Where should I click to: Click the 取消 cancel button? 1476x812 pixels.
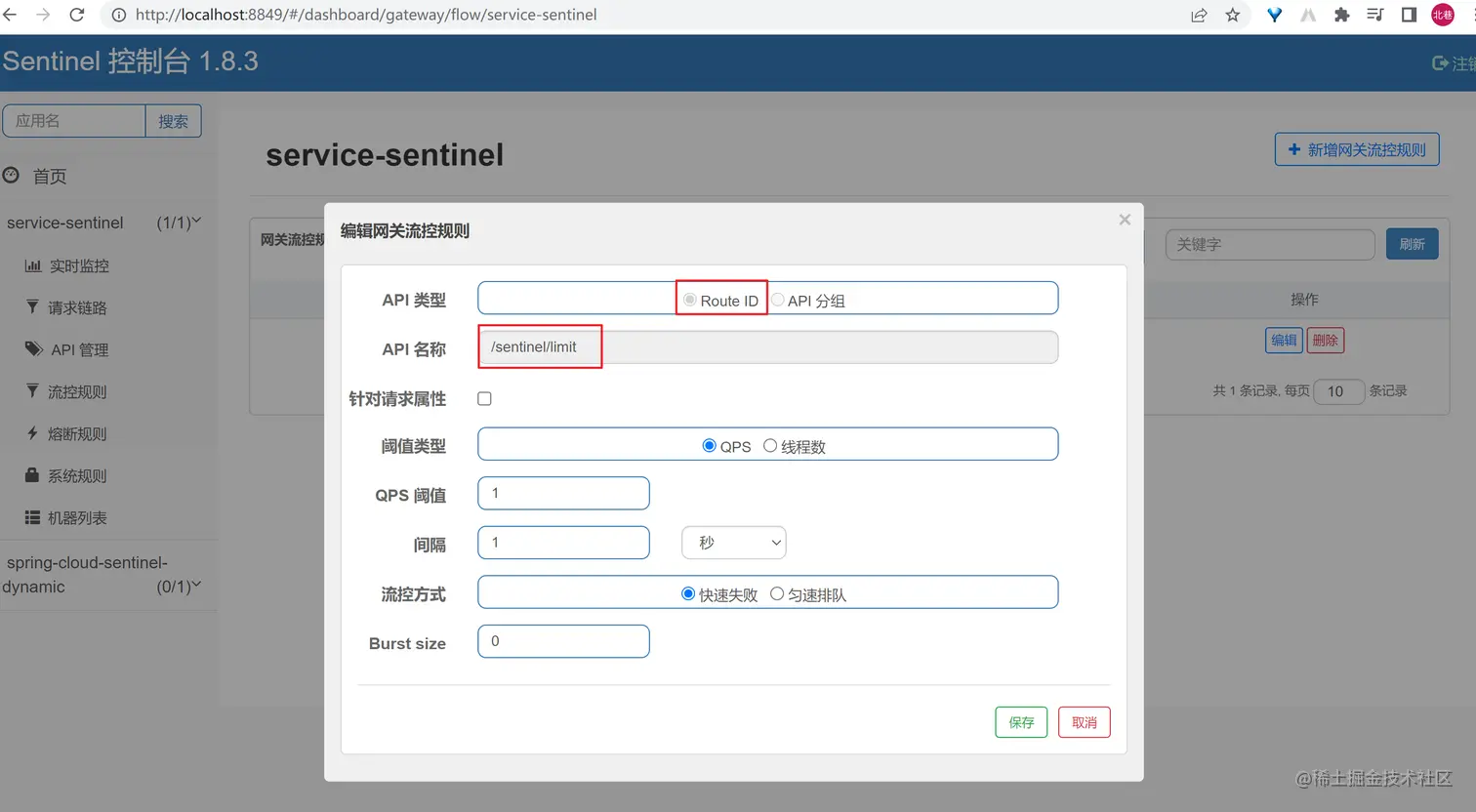(x=1085, y=722)
